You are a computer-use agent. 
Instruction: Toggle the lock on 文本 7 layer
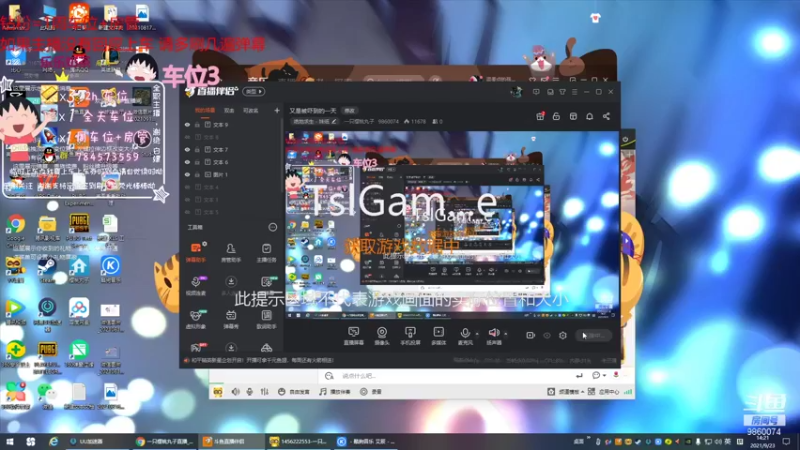click(x=197, y=149)
